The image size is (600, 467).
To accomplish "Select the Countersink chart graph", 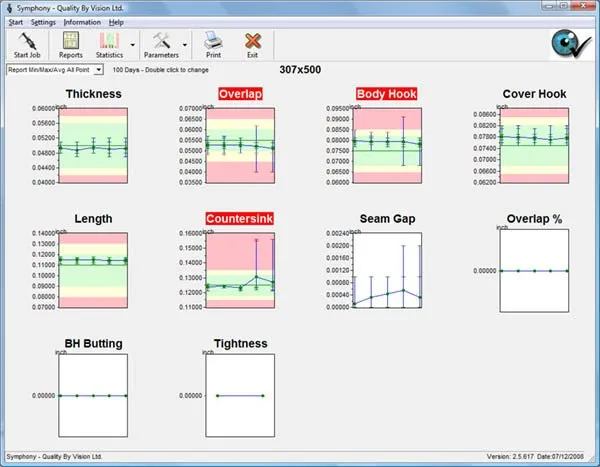I will click(240, 270).
